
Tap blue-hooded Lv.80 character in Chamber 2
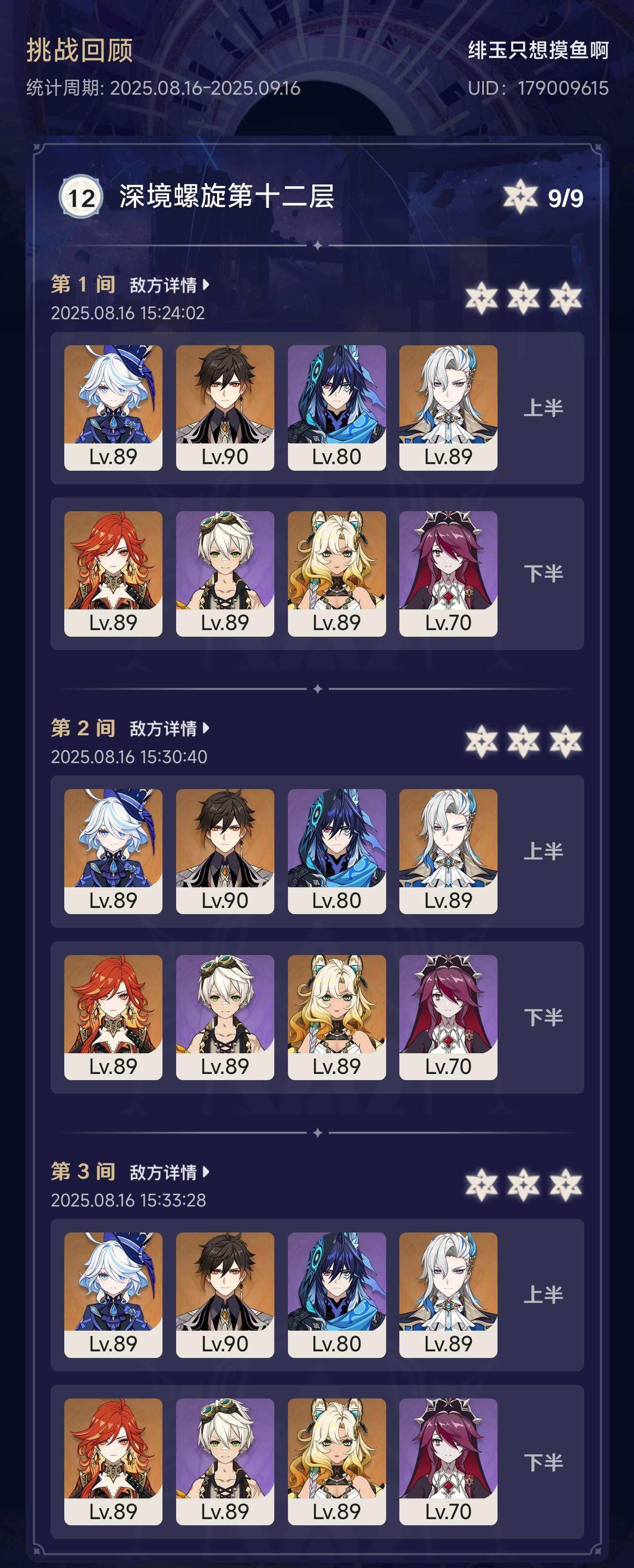click(x=336, y=852)
